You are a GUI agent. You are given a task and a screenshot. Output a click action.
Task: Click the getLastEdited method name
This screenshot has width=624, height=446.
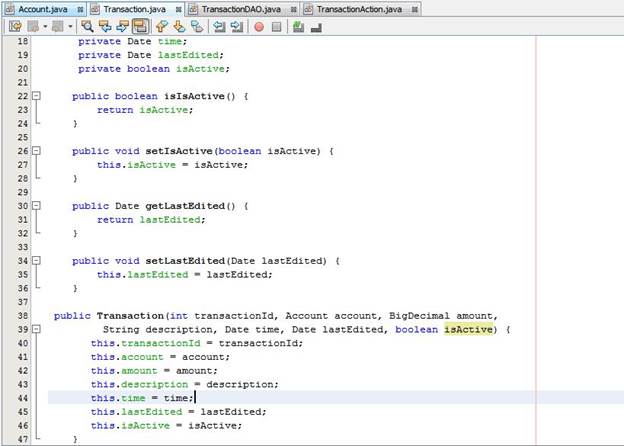click(185, 206)
